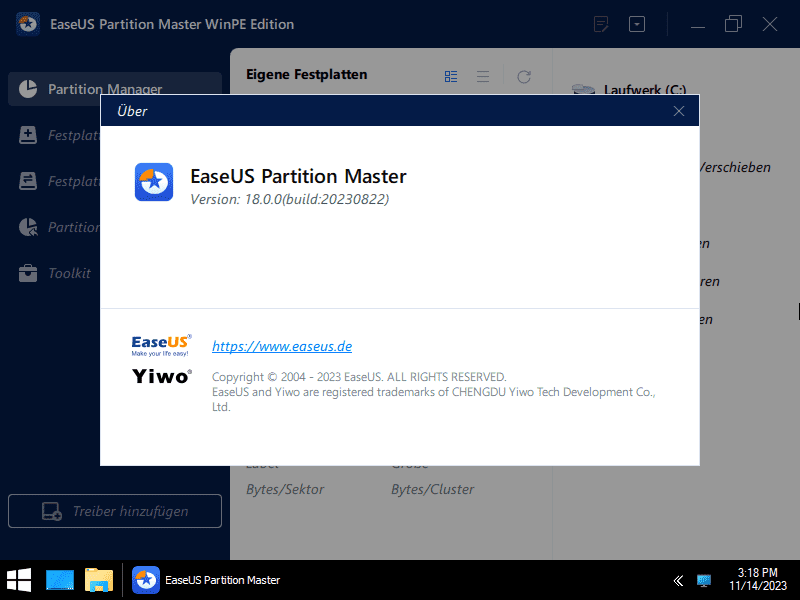This screenshot has width=800, height=600.
Task: Click the EaseUS logo in the title bar
Action: [x=28, y=24]
